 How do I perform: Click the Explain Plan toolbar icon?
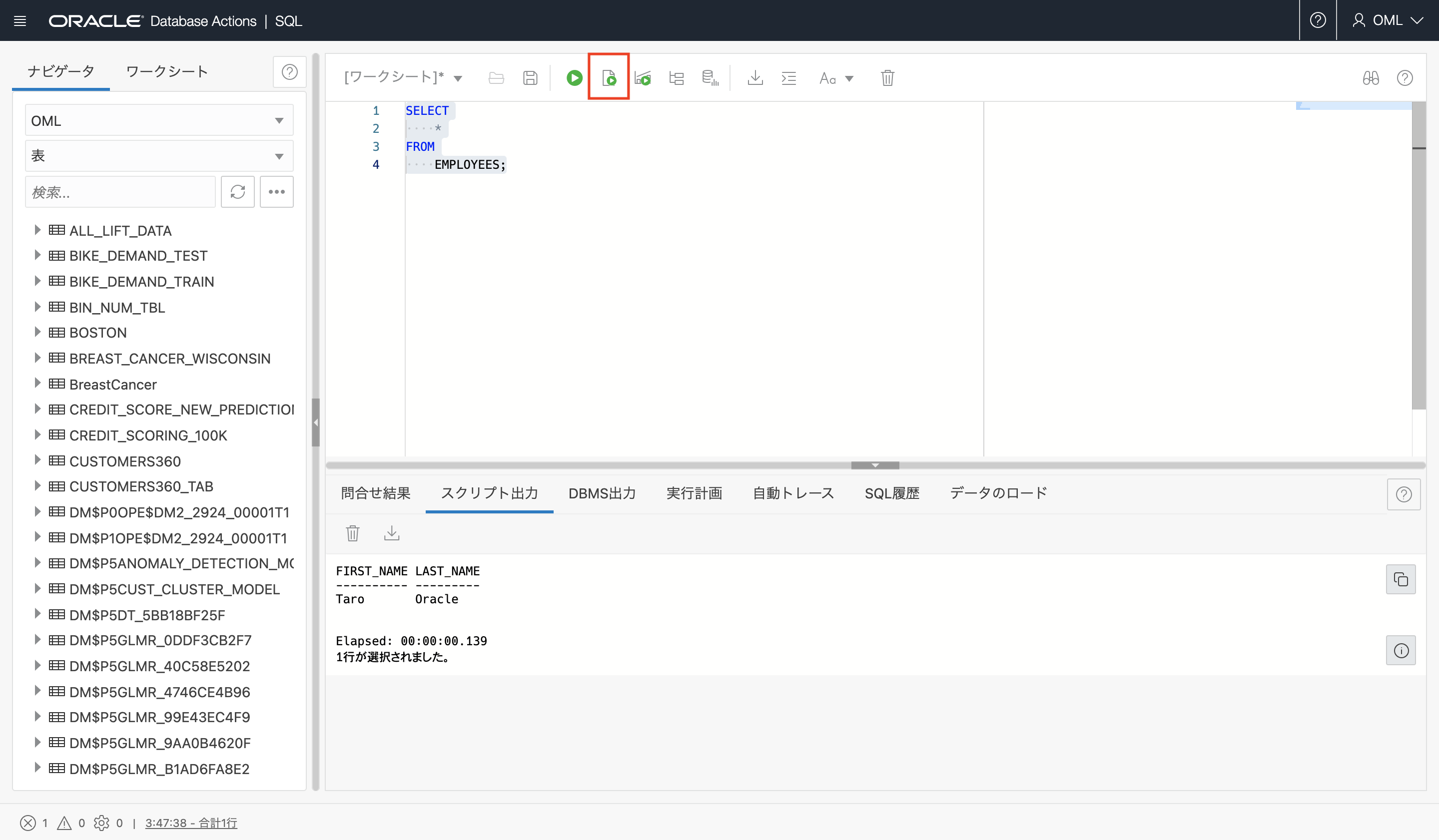[x=676, y=77]
